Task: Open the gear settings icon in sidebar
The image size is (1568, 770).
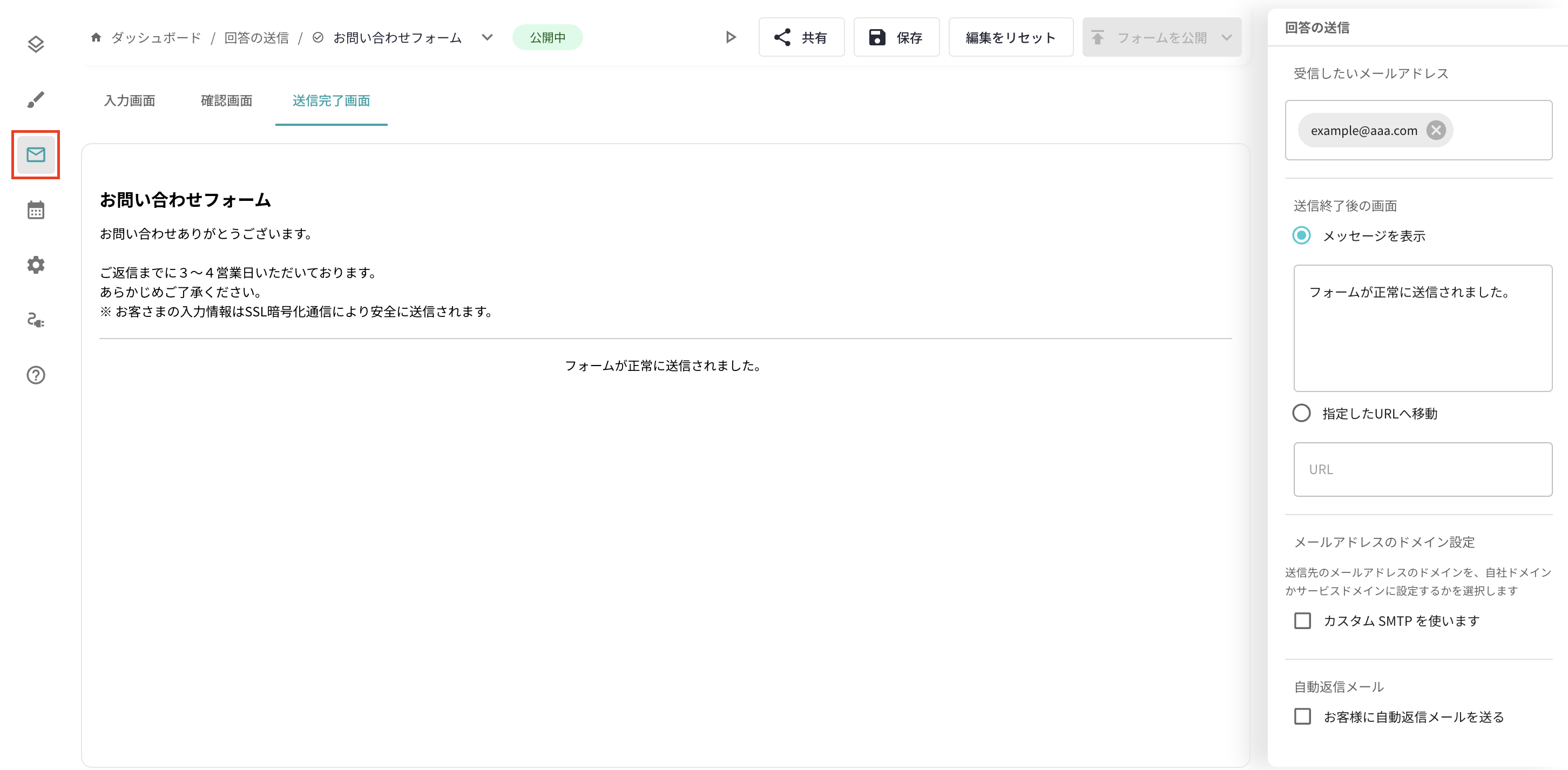Action: point(36,265)
